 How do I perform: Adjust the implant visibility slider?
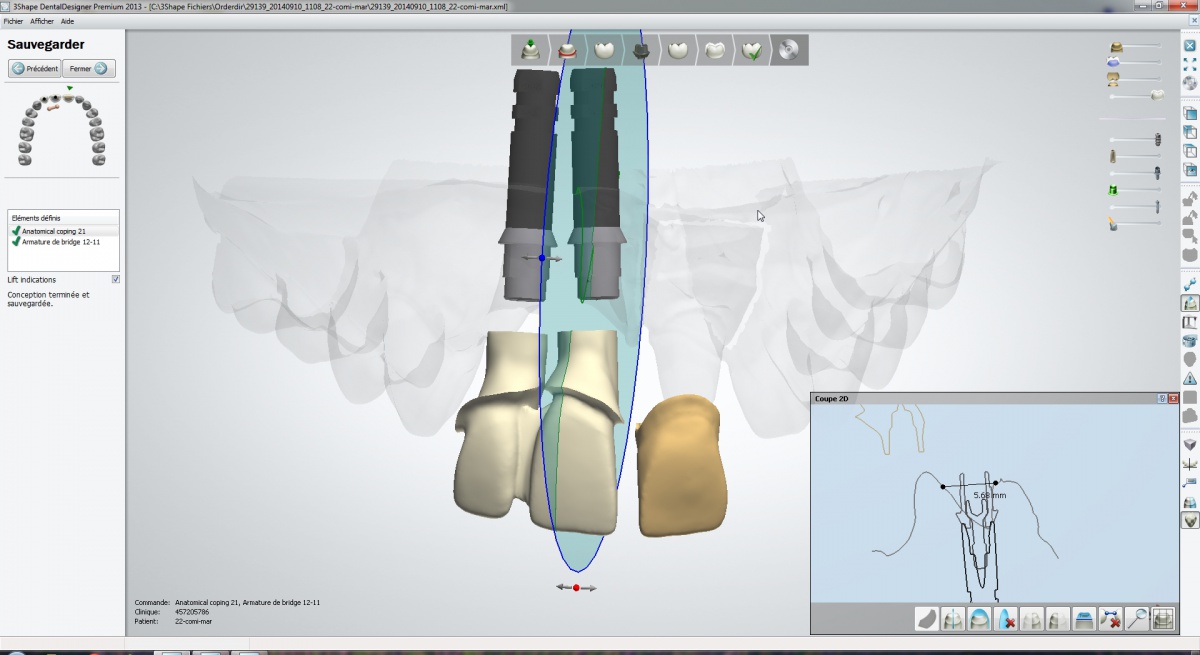click(x=1135, y=139)
